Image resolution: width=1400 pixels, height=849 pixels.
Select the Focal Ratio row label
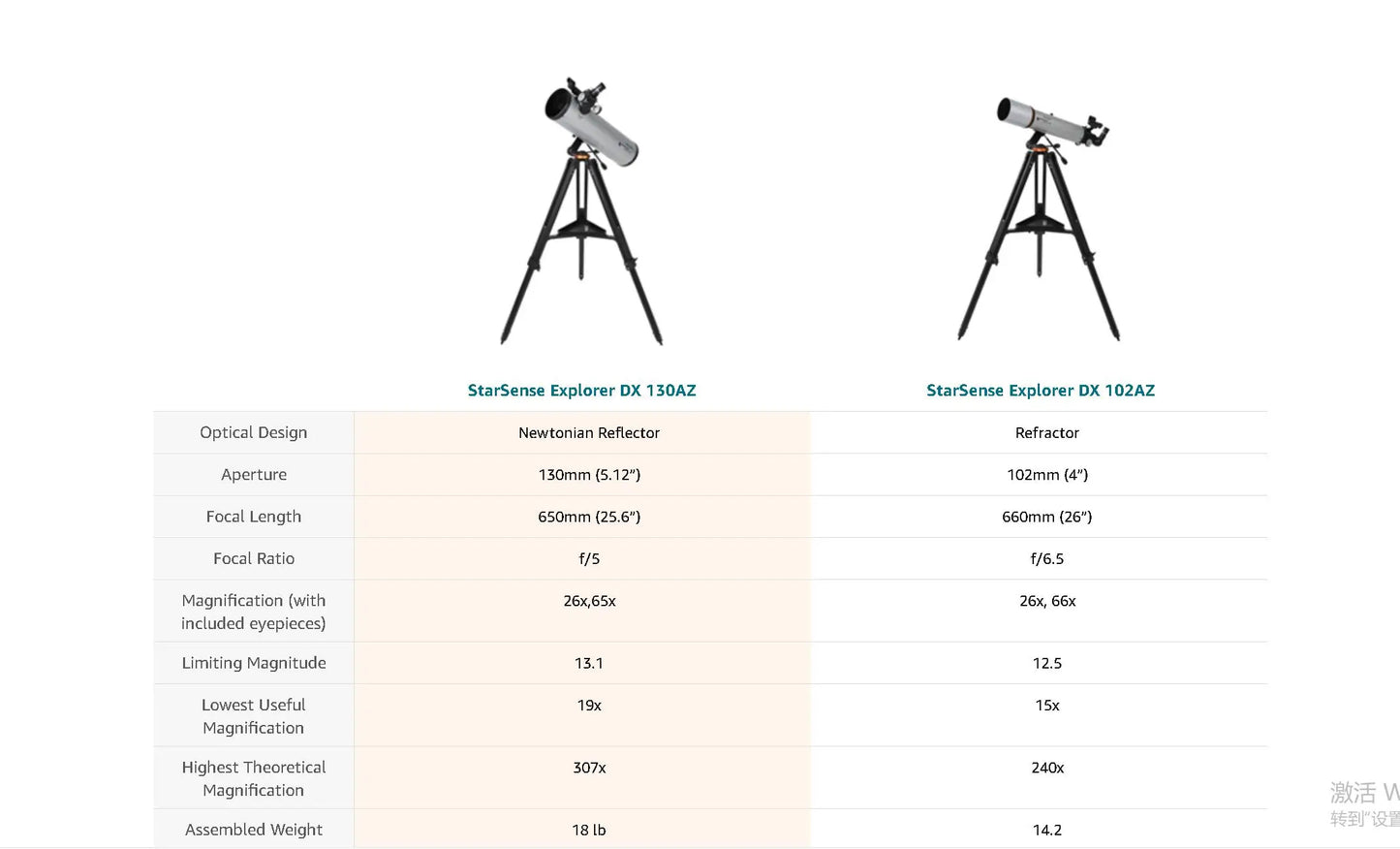pyautogui.click(x=253, y=559)
